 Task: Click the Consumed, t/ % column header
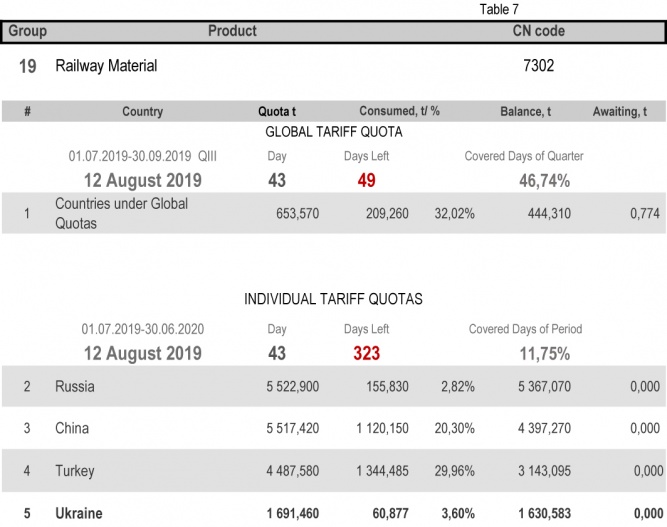coord(400,112)
